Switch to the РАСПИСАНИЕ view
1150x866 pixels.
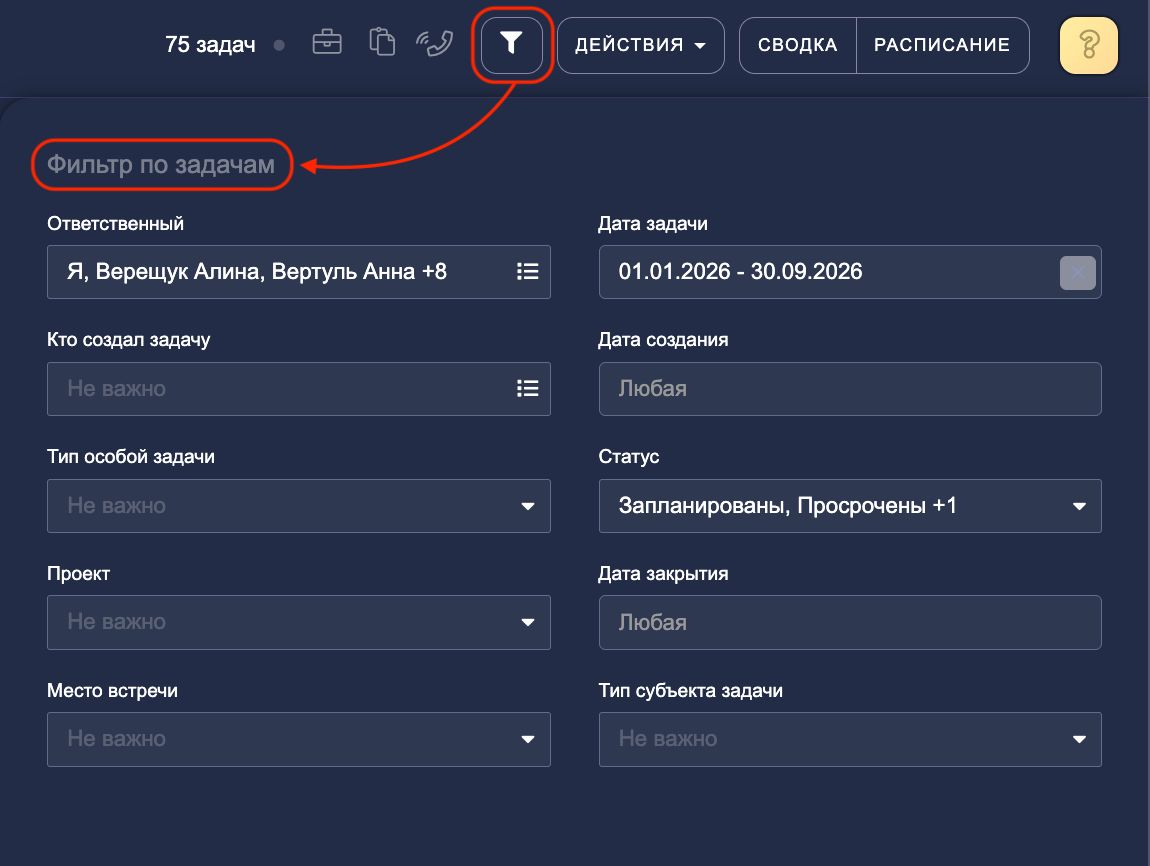pyautogui.click(x=942, y=45)
